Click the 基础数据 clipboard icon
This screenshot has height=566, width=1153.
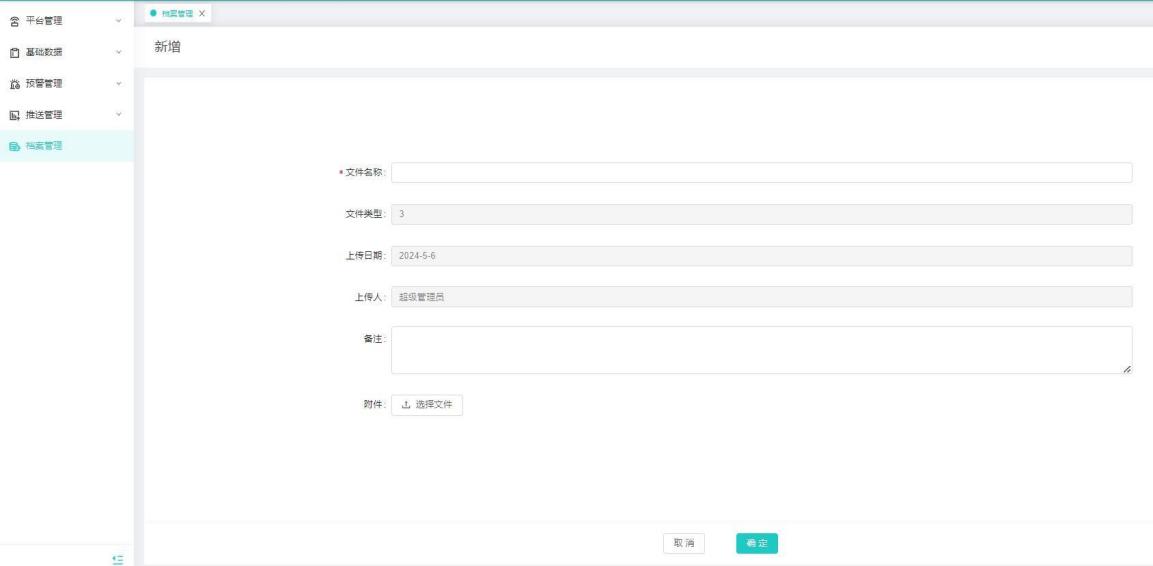point(14,51)
